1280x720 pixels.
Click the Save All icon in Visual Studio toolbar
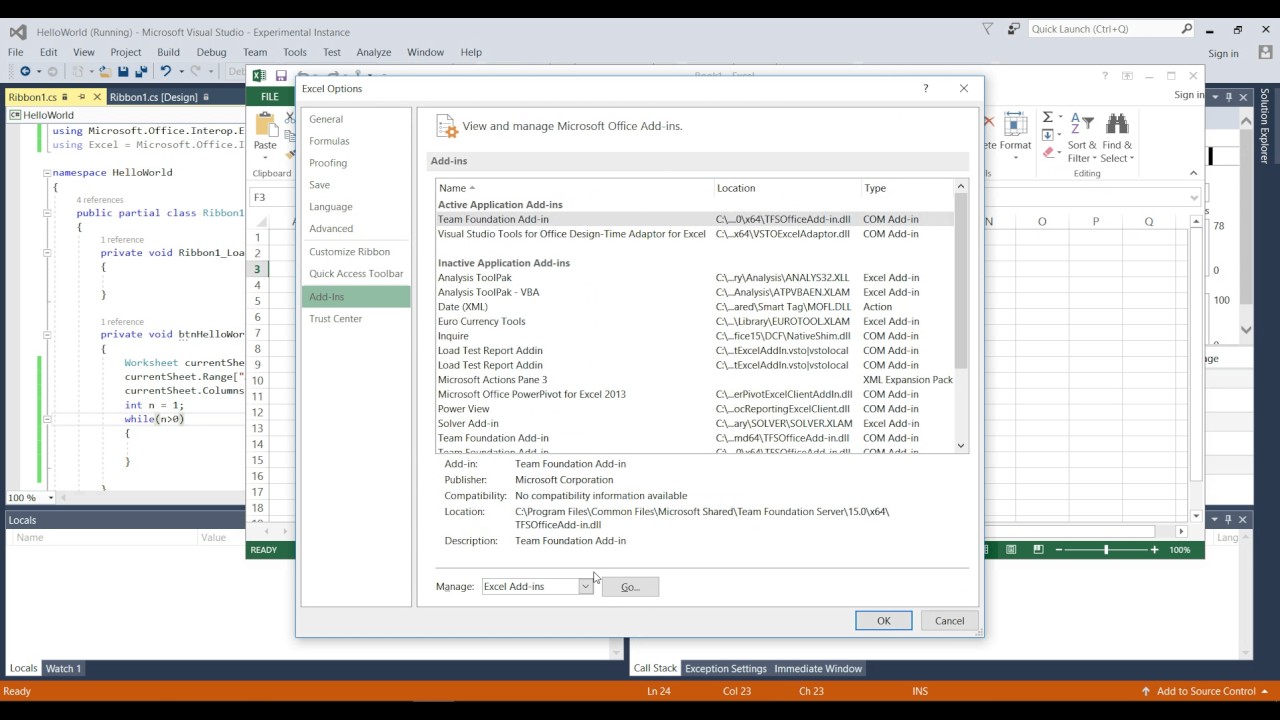141,71
